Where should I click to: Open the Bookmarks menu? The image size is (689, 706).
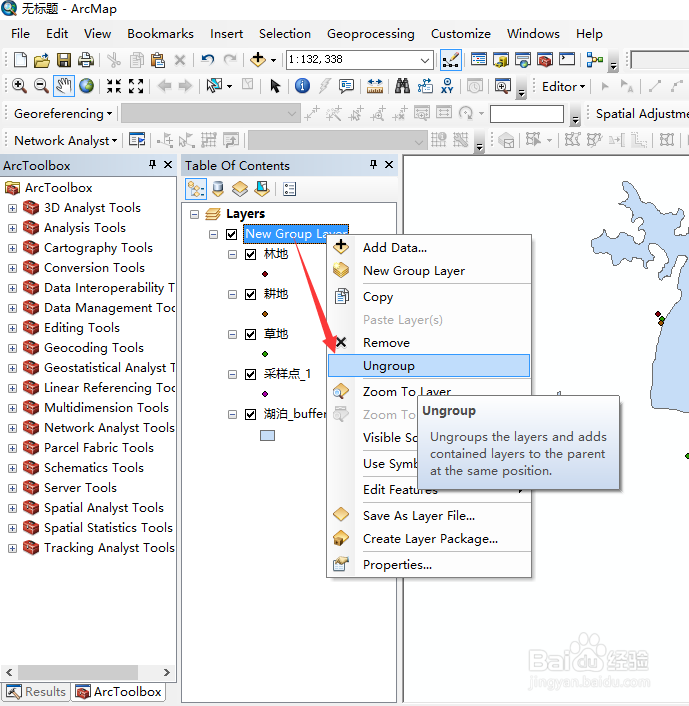click(160, 34)
